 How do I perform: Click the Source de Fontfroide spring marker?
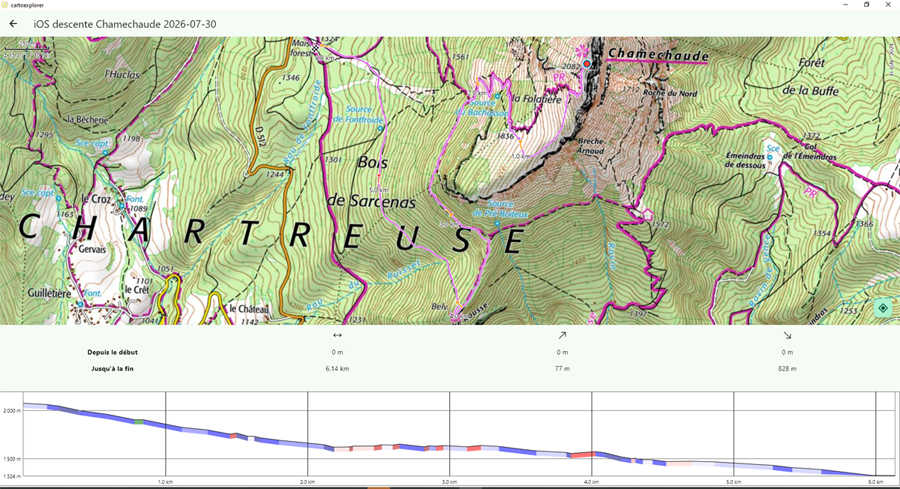pos(380,129)
